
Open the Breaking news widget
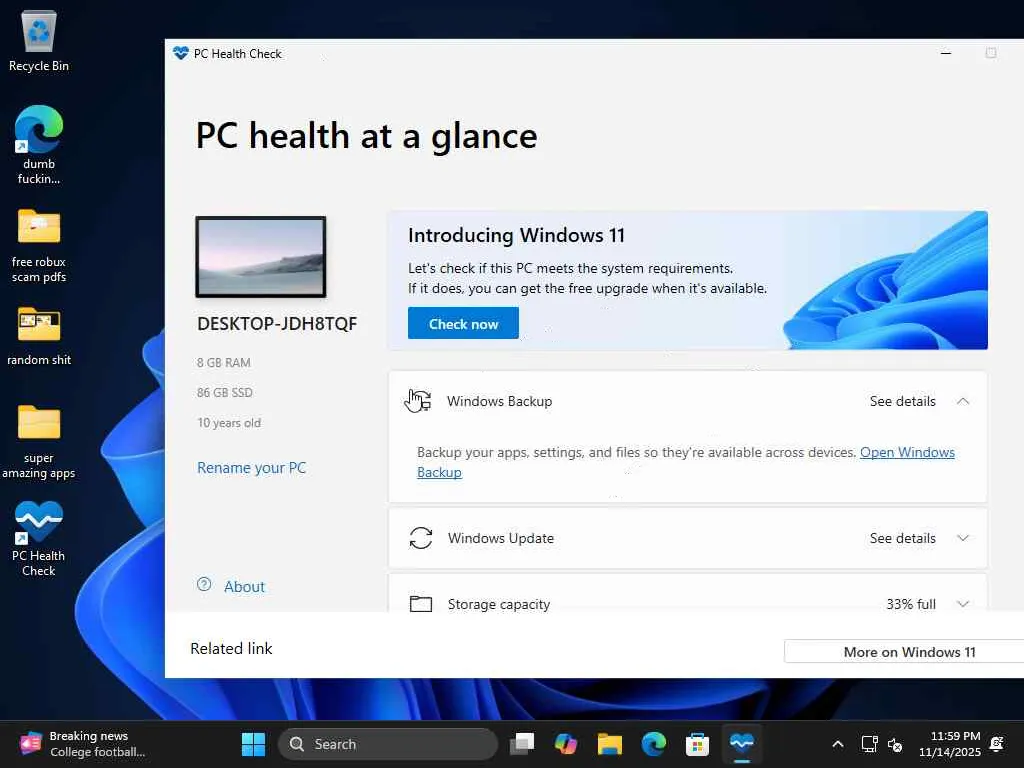click(83, 744)
